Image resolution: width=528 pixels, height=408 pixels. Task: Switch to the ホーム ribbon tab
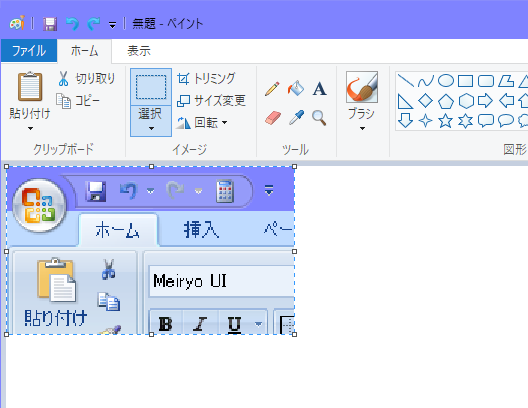point(84,51)
